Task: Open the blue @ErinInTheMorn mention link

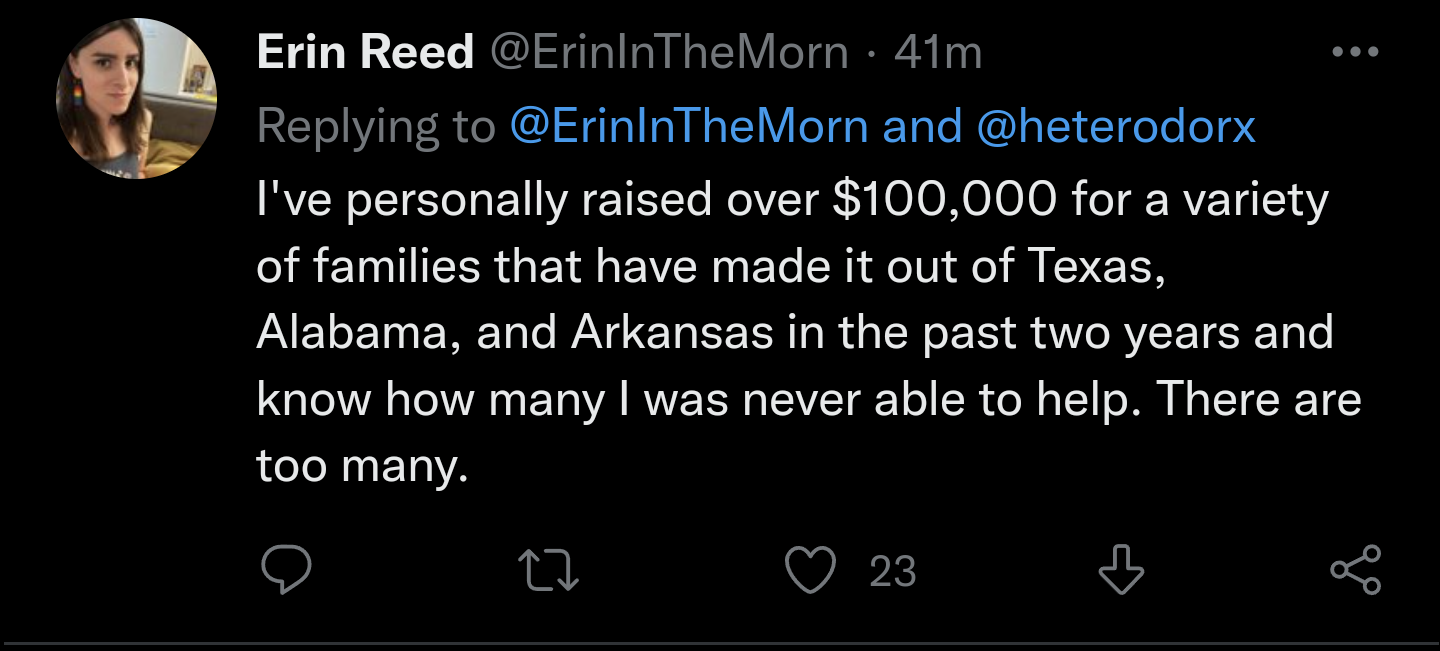Action: pyautogui.click(x=689, y=126)
